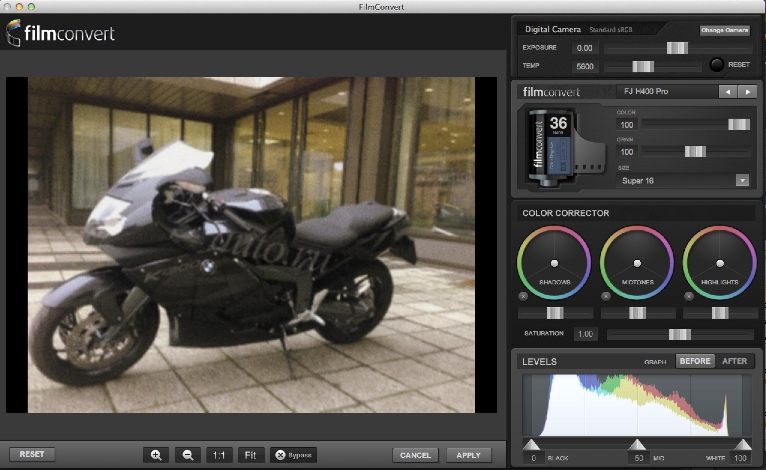Select previous film stock arrow

728,91
